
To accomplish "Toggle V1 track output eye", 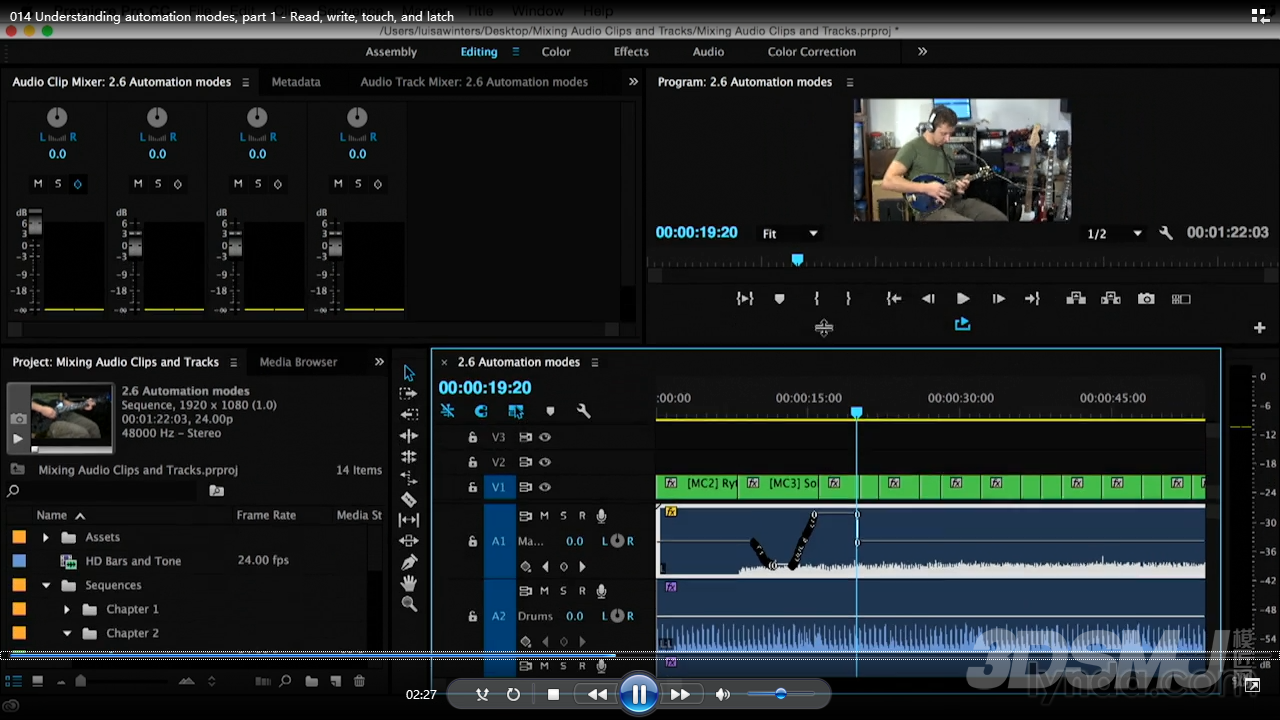I will click(x=545, y=487).
